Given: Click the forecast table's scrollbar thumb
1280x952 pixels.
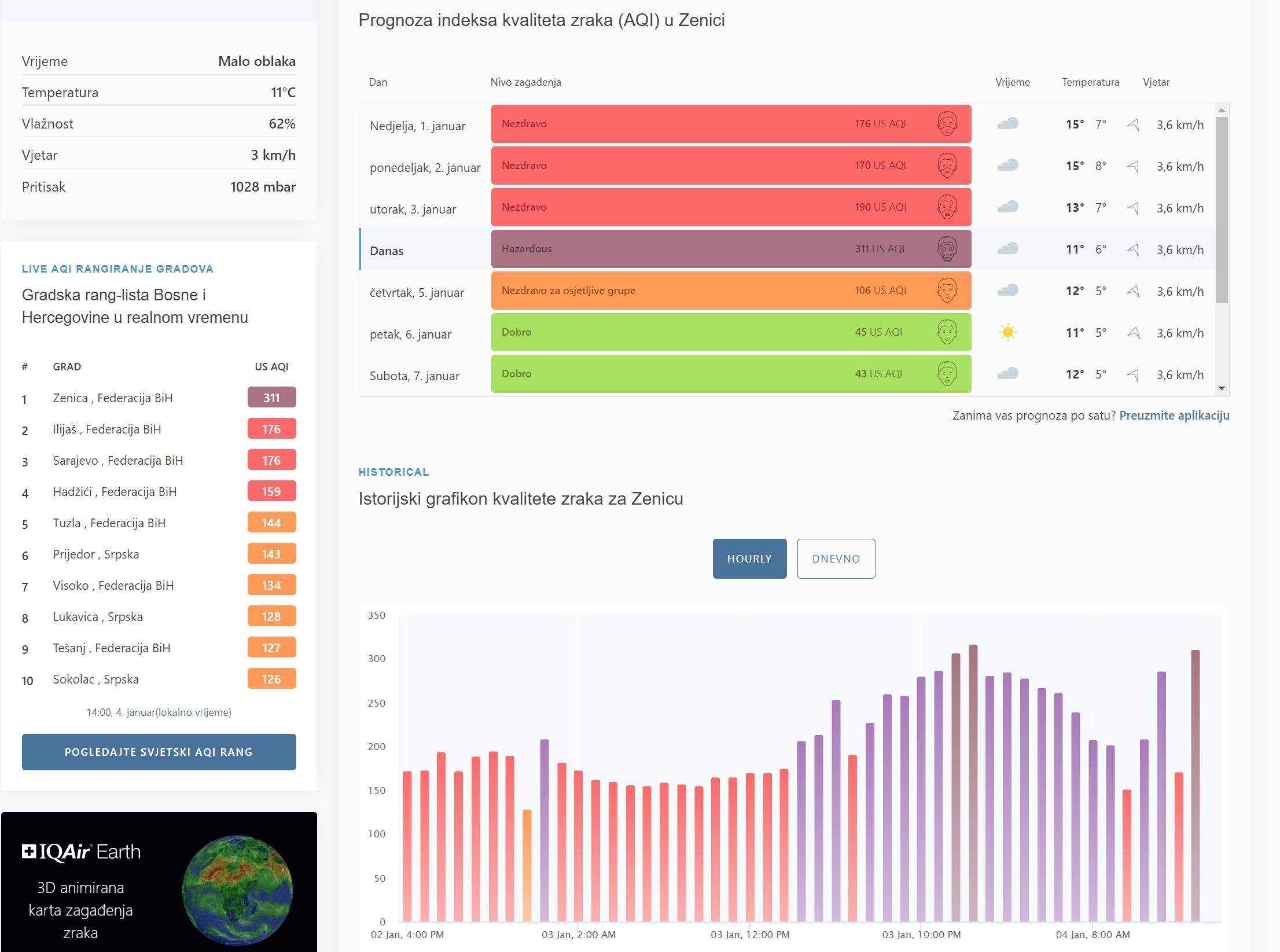Looking at the screenshot, I should (1222, 208).
